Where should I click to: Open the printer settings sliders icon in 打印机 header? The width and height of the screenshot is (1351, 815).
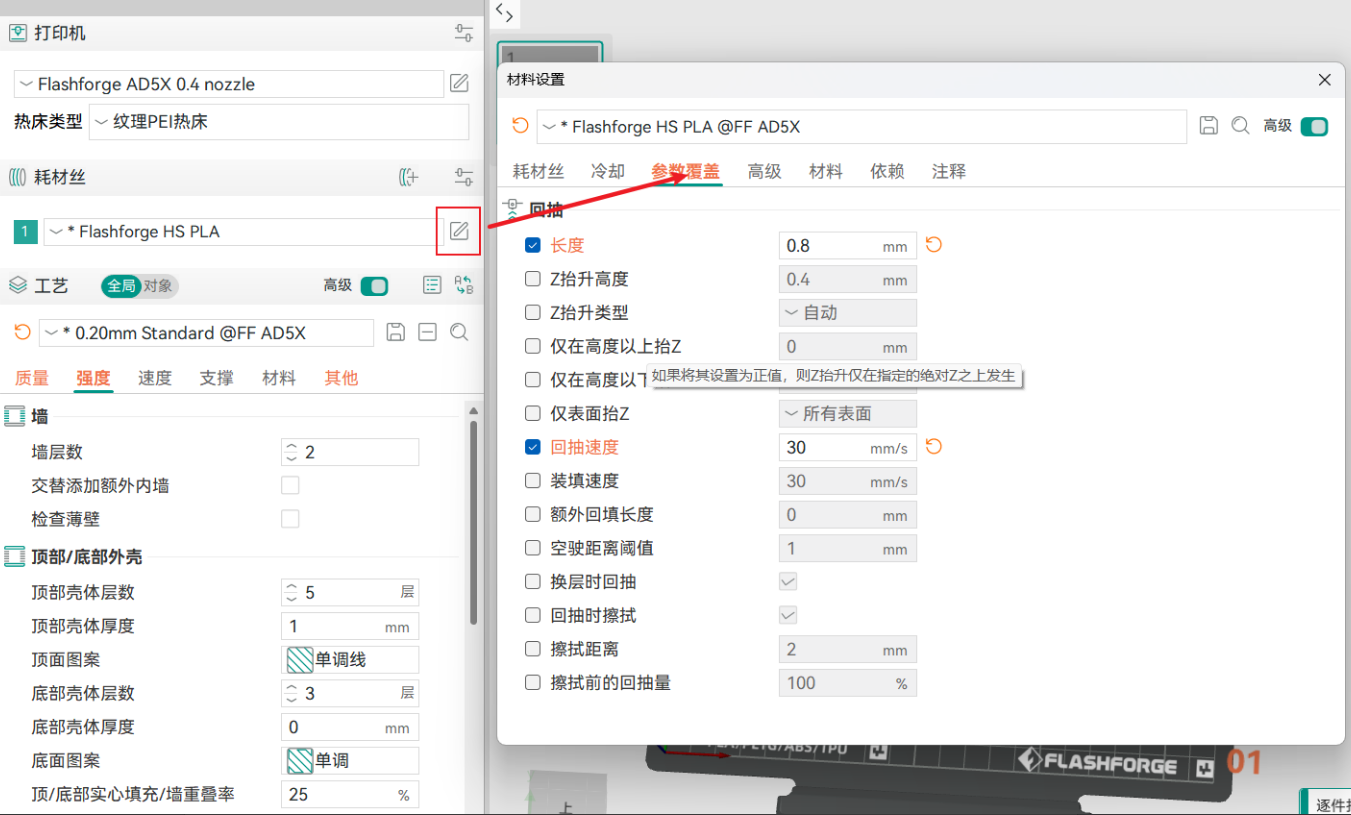click(464, 33)
